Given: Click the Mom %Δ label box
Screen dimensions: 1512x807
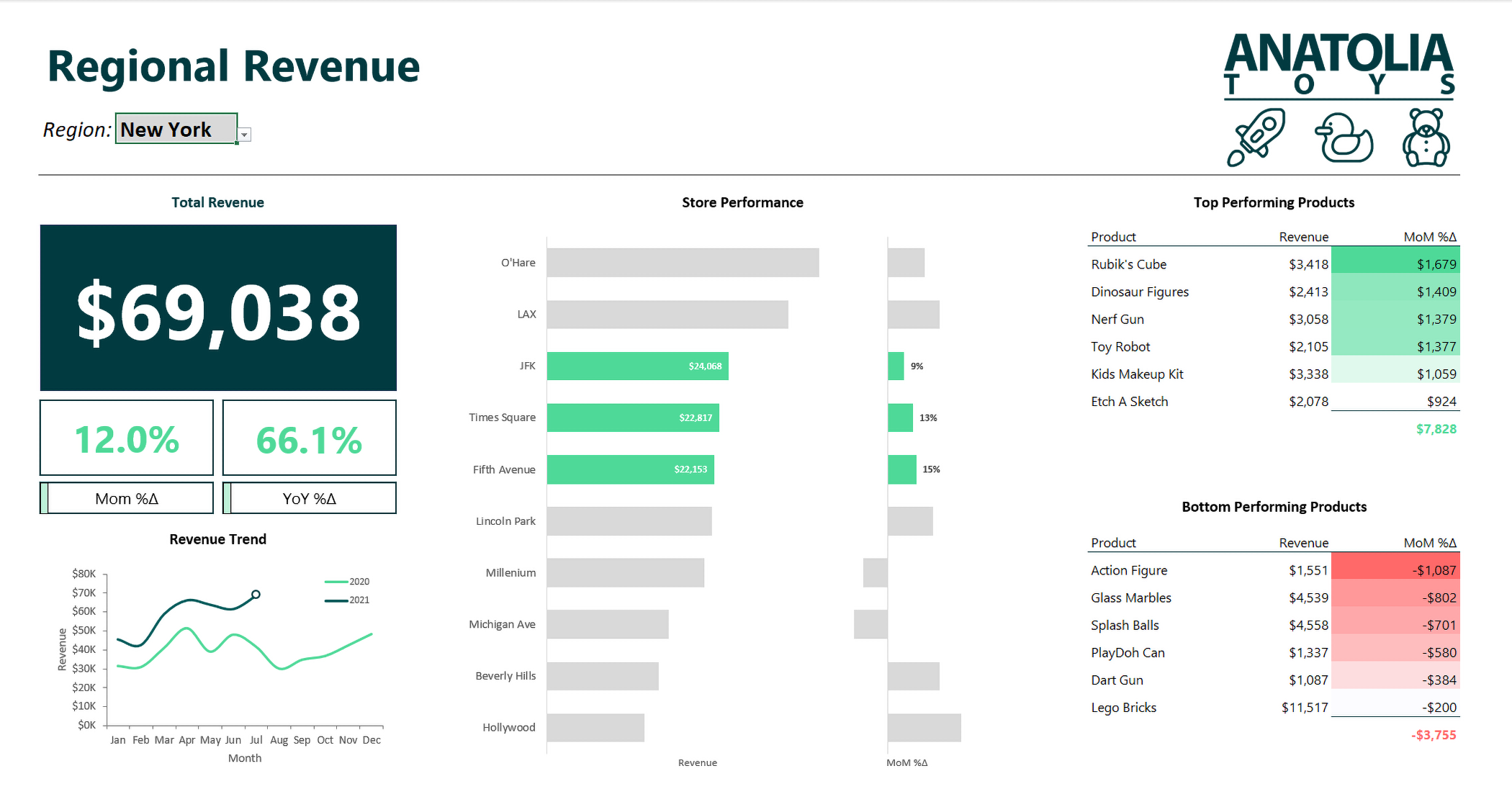Looking at the screenshot, I should click(x=127, y=499).
